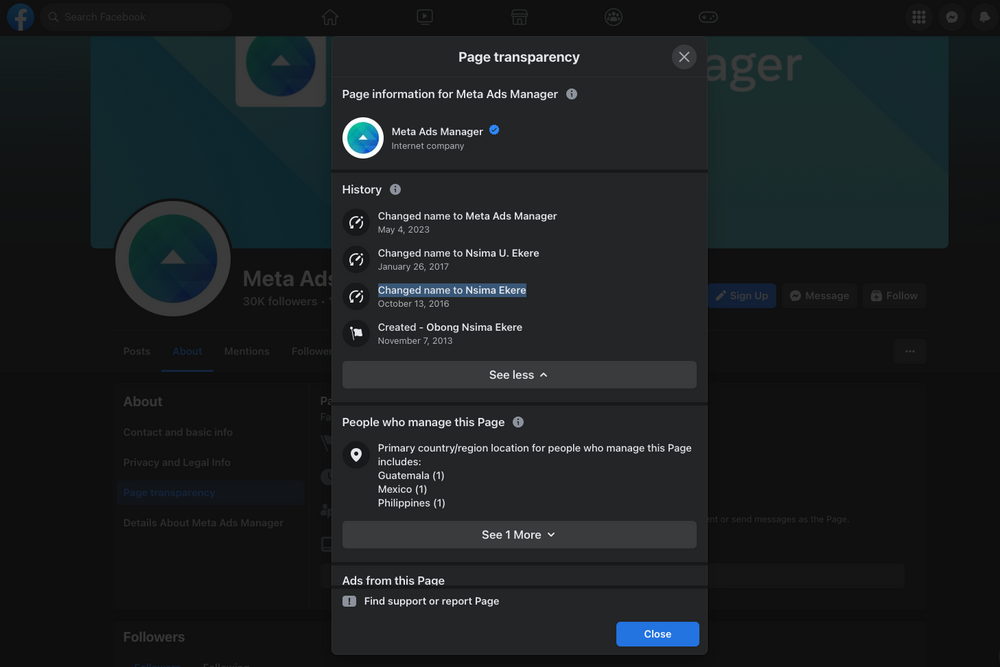The width and height of the screenshot is (1000, 667).
Task: Click location pin icon for primary country
Action: click(x=357, y=454)
